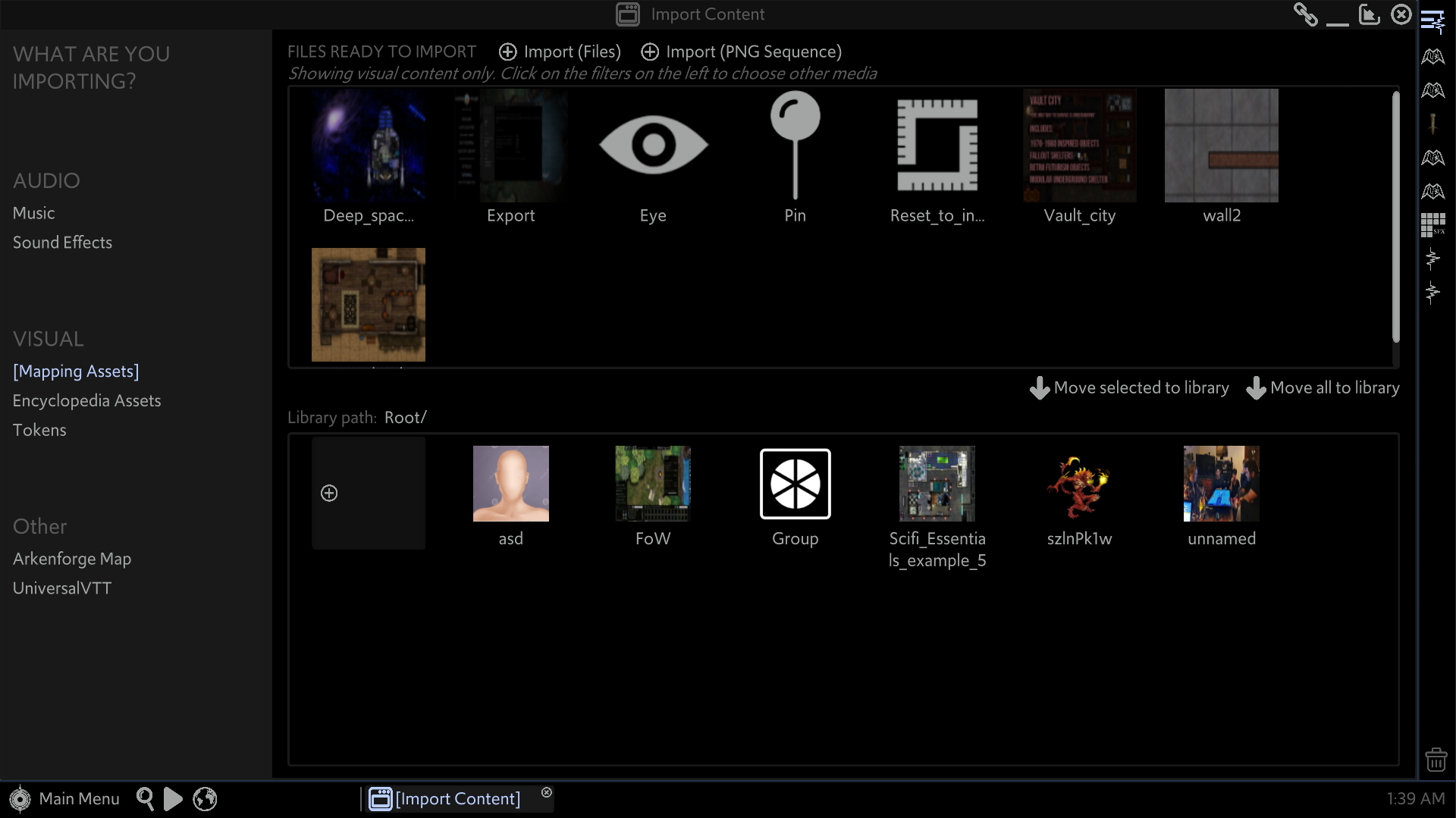This screenshot has width=1456, height=818.
Task: Open the playlist icon atop right sidebar
Action: pyautogui.click(x=1432, y=22)
